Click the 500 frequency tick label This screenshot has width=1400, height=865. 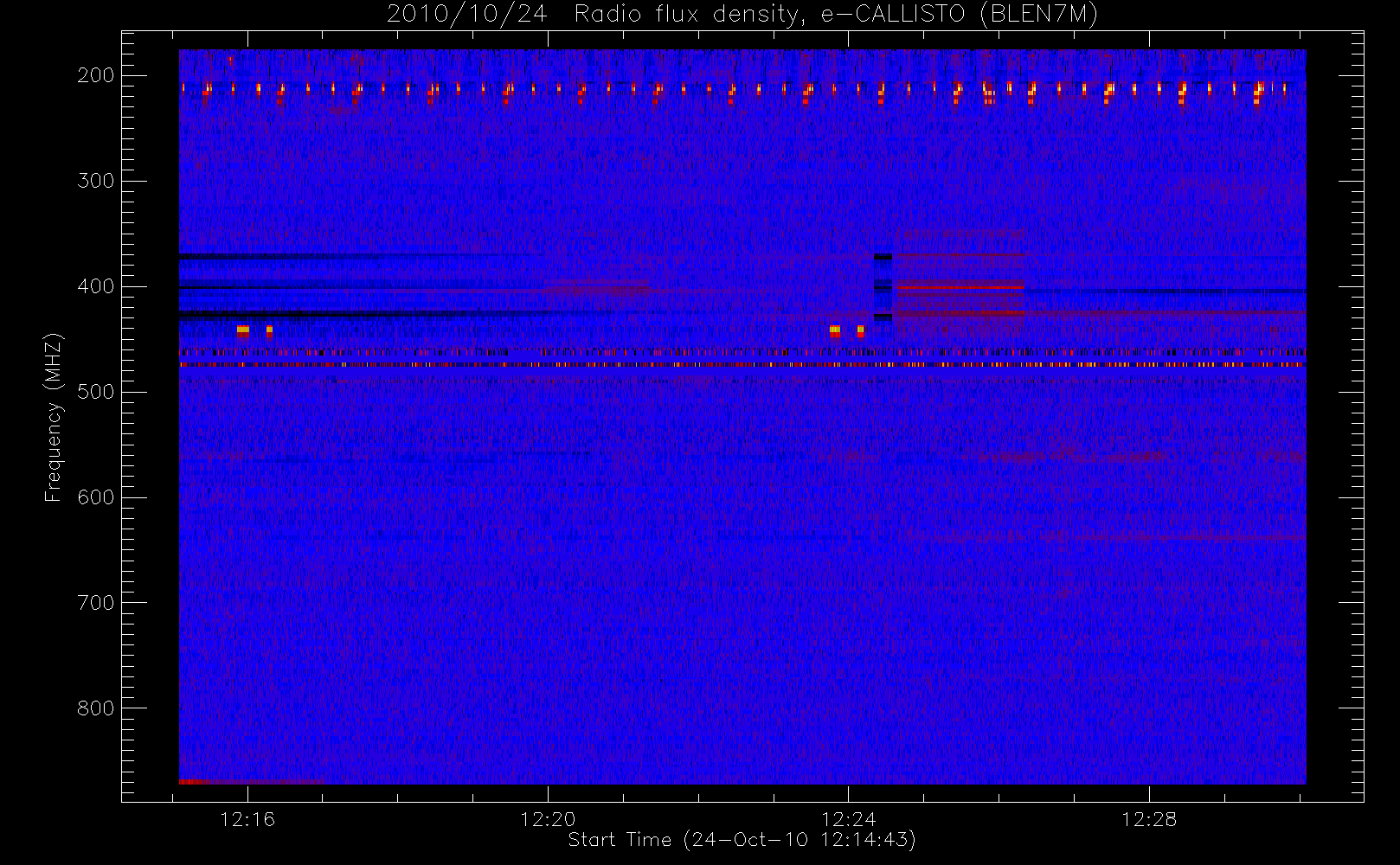[x=96, y=392]
